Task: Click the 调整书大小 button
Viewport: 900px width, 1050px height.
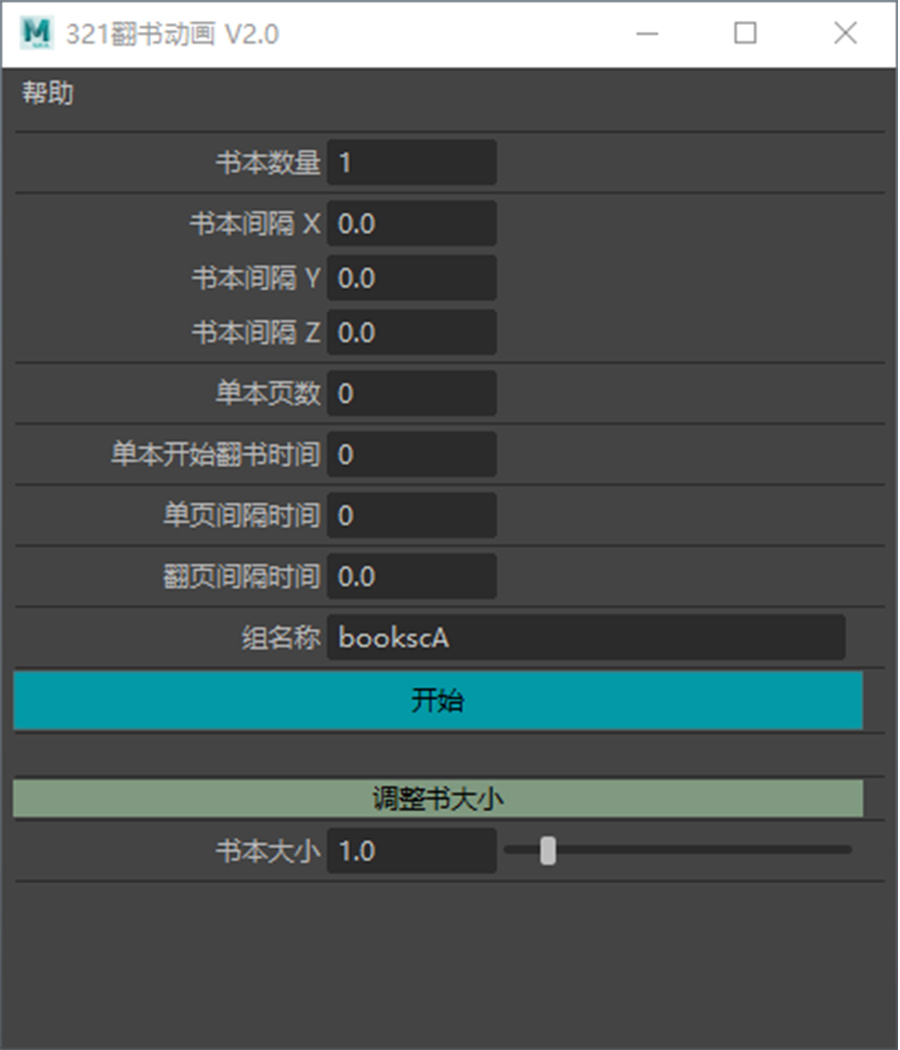Action: coord(438,799)
